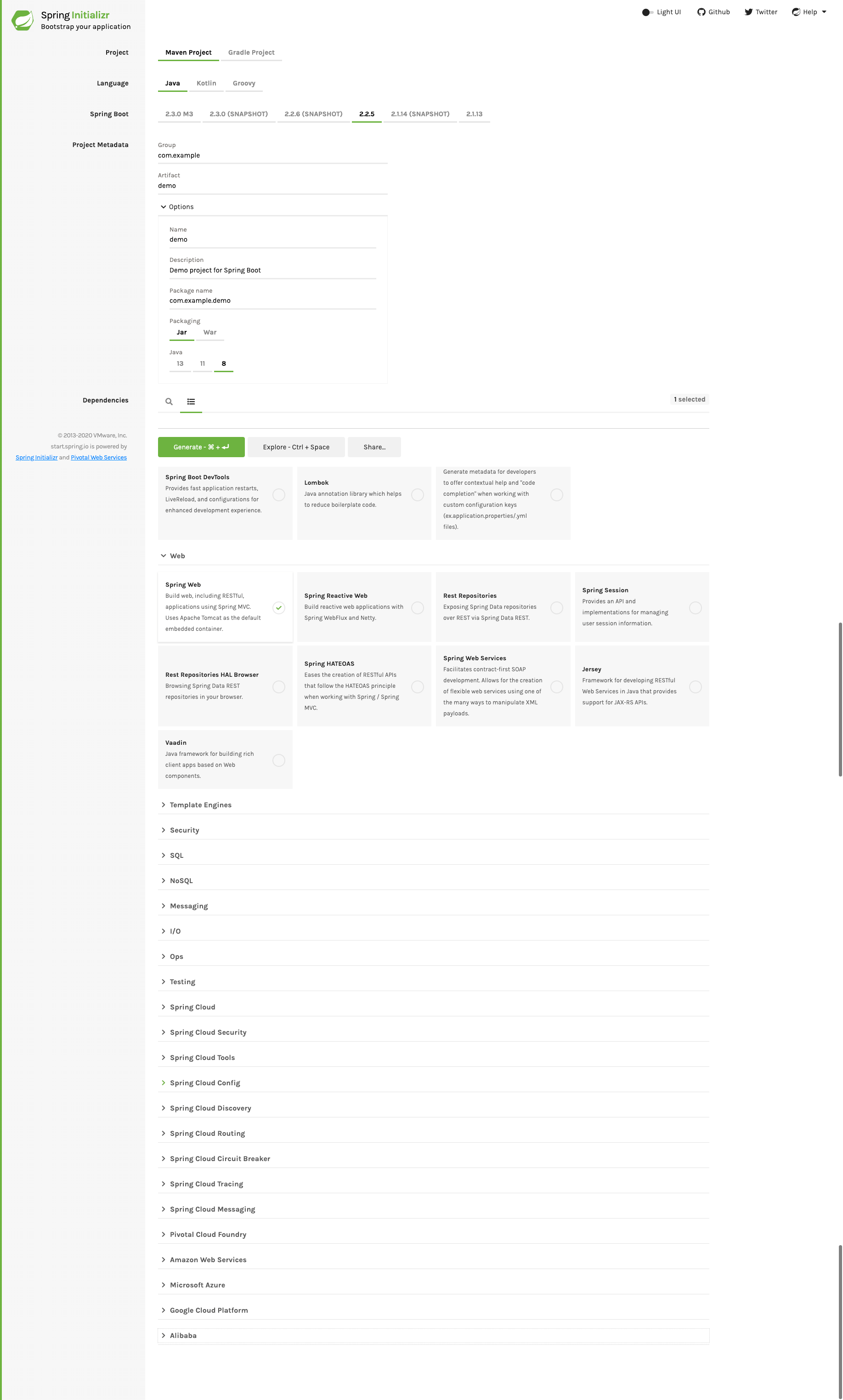843x1400 pixels.
Task: Click the Description input field
Action: (273, 271)
